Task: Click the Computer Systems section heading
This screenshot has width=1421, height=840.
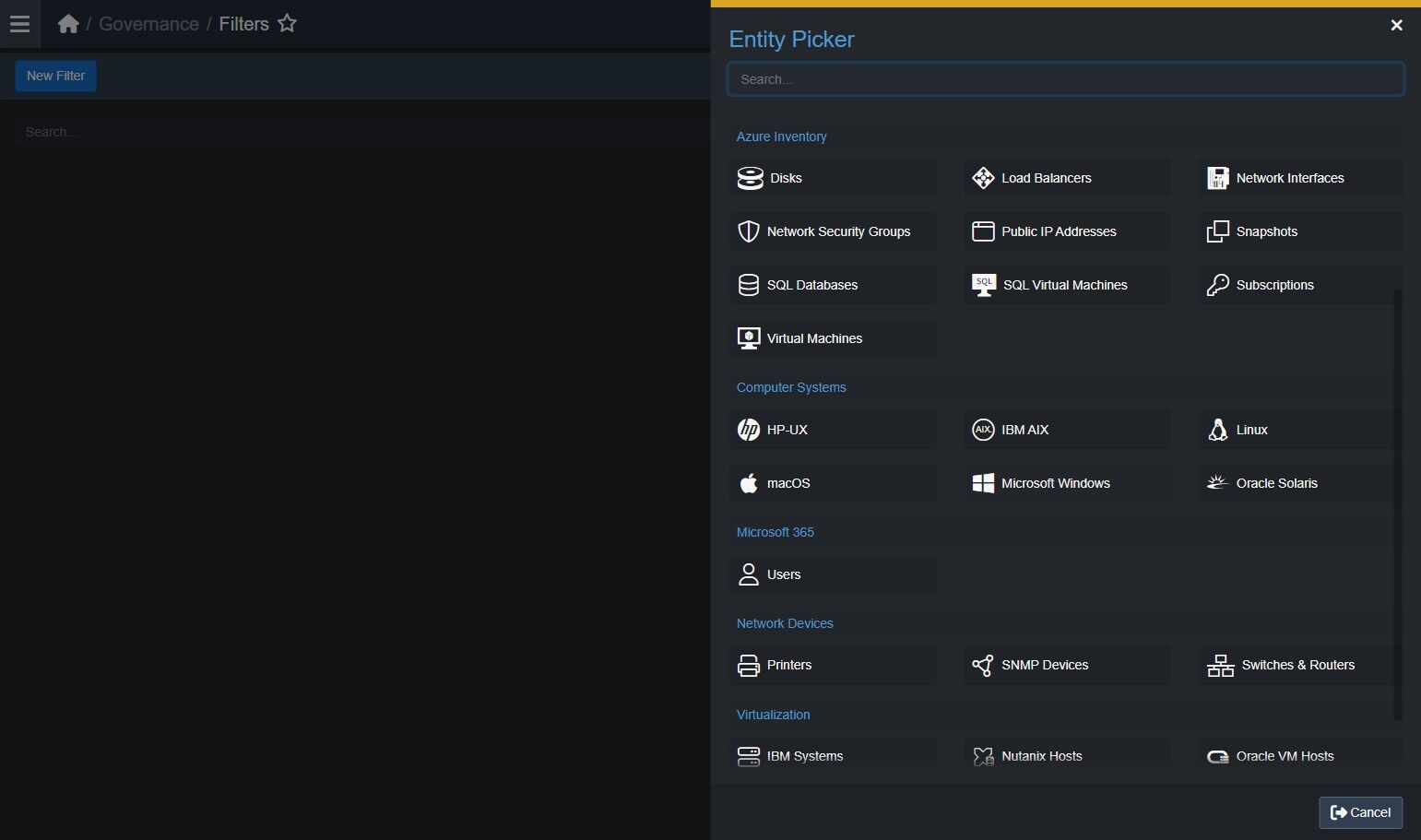Action: [791, 387]
